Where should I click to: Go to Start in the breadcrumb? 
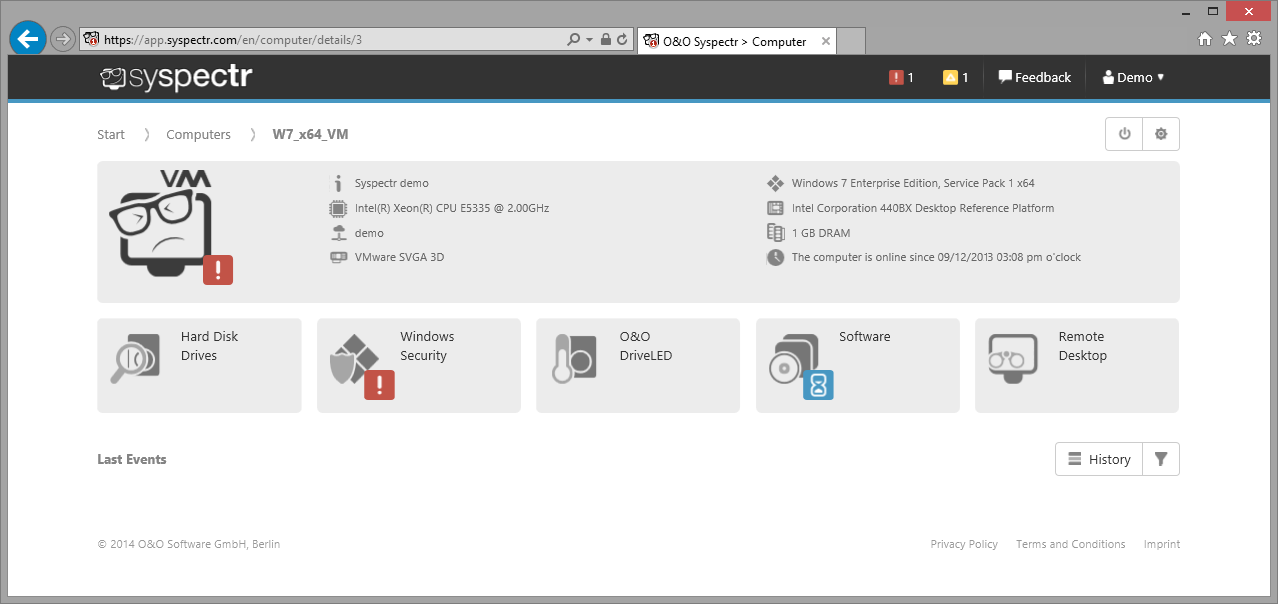click(x=111, y=134)
